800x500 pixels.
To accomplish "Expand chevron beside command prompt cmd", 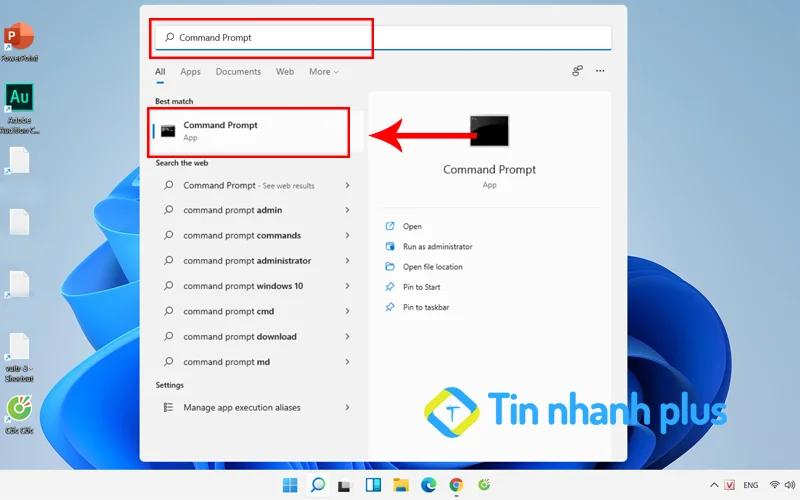I will (x=347, y=311).
